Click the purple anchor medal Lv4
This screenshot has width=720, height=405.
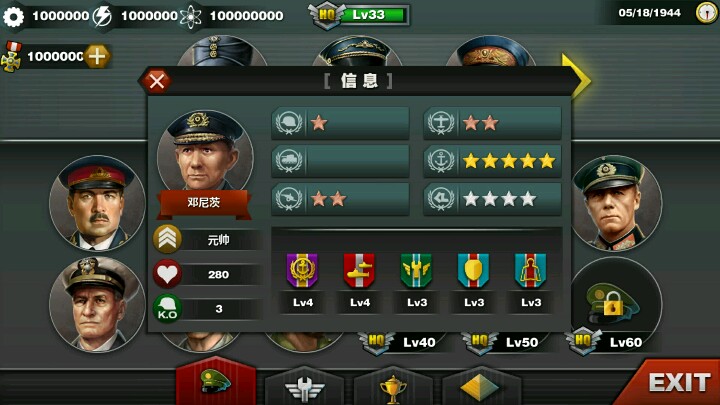tap(302, 270)
